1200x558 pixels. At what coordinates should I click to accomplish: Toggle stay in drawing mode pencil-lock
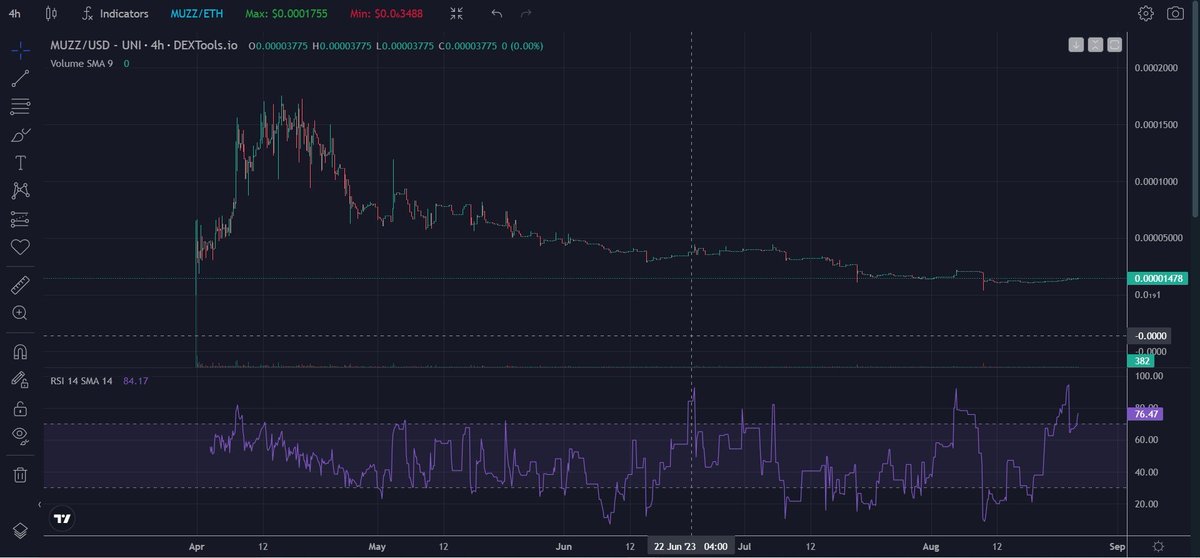click(19, 380)
